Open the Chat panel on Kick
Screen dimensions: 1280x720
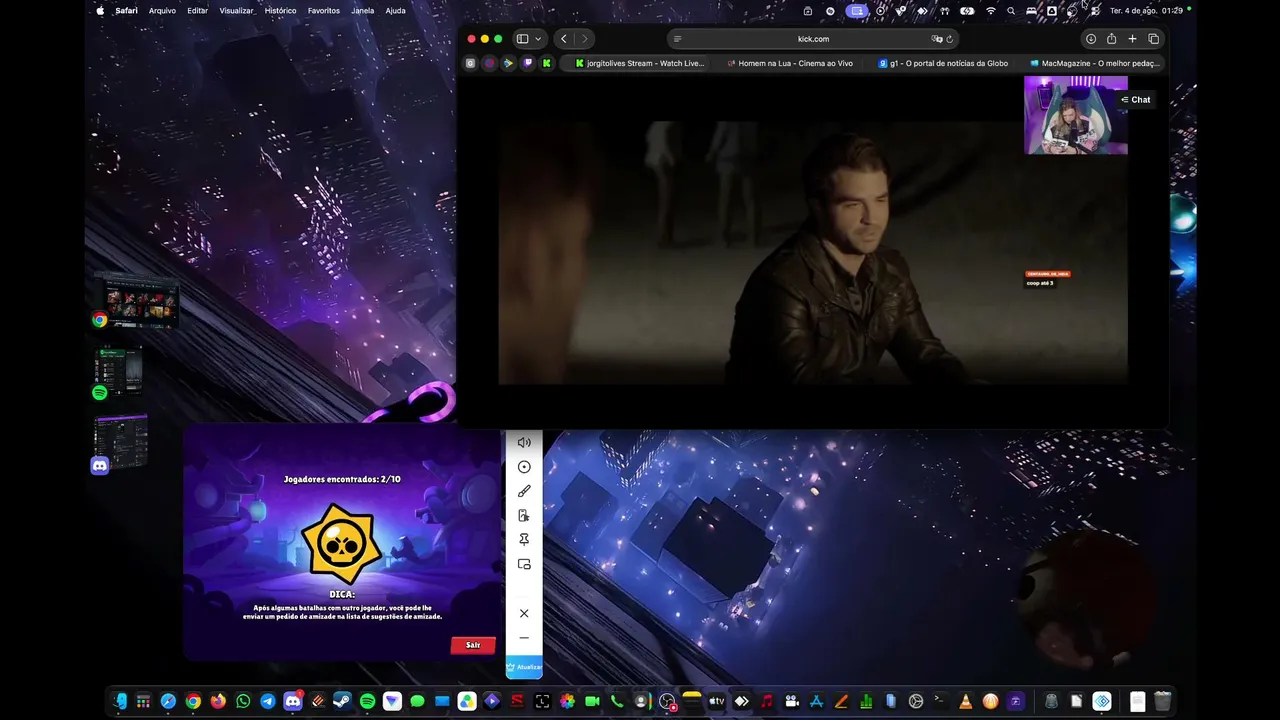pyautogui.click(x=1135, y=100)
